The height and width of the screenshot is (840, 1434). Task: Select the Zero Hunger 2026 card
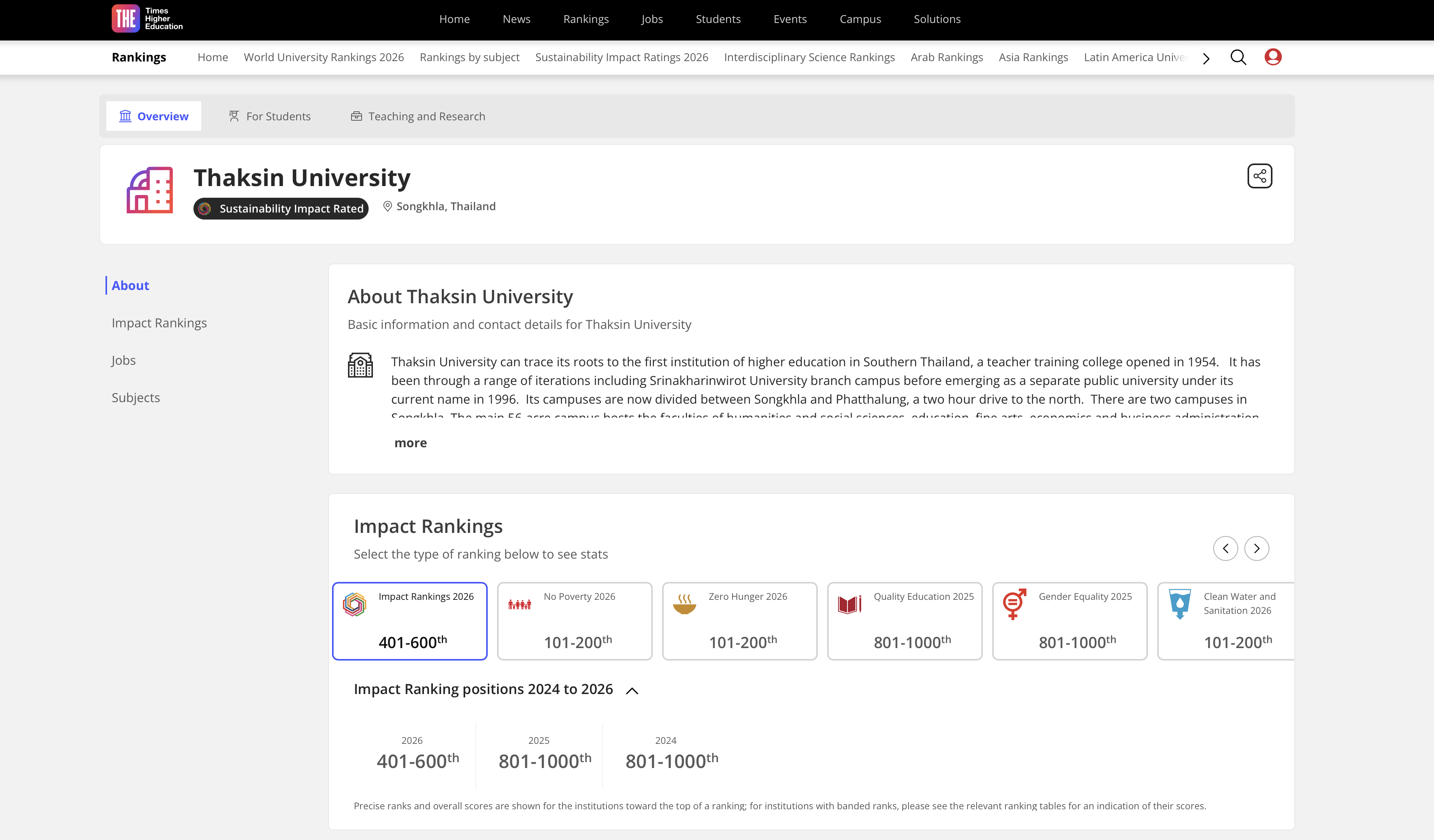[740, 621]
